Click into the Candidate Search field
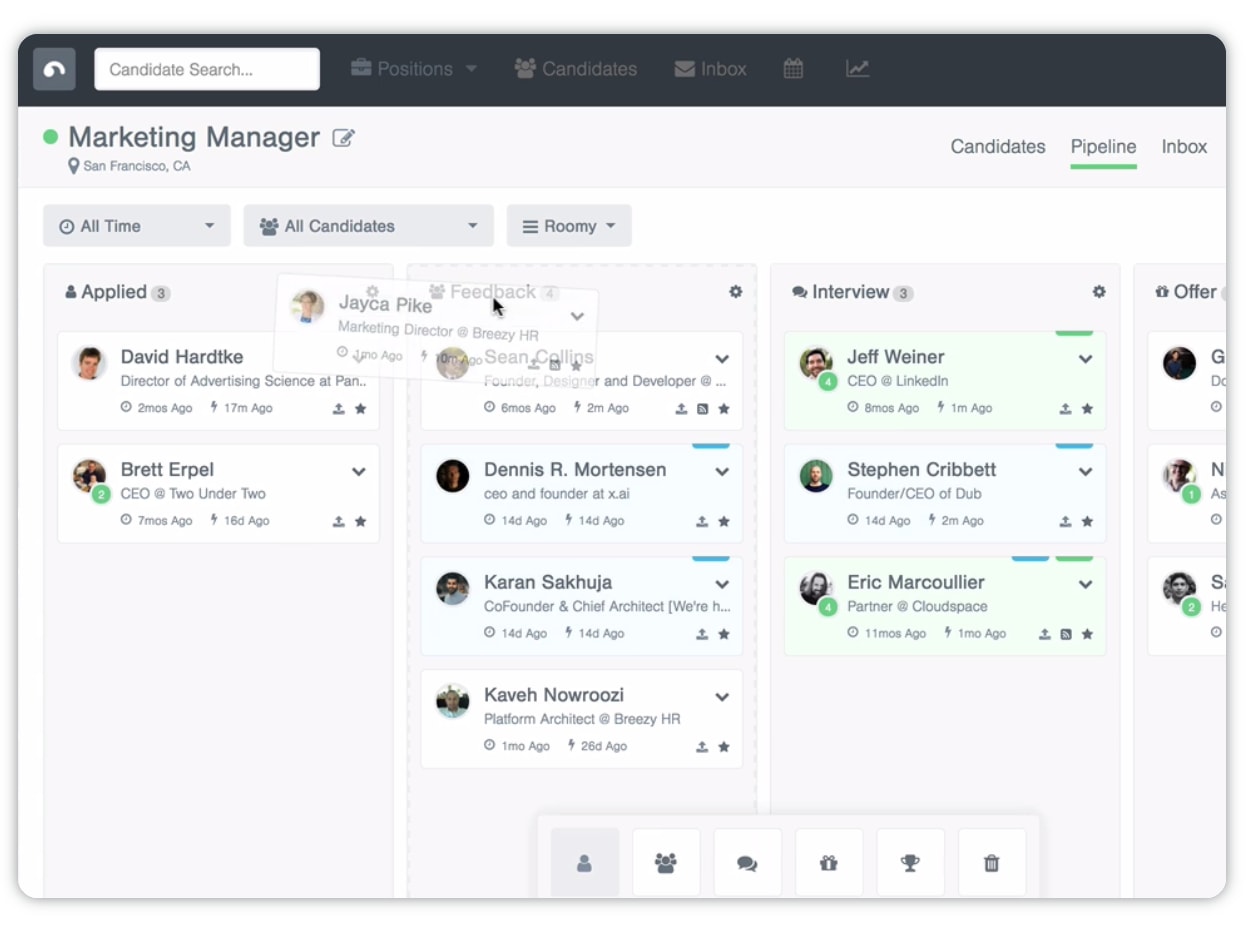This screenshot has width=1250, height=932. (x=207, y=69)
